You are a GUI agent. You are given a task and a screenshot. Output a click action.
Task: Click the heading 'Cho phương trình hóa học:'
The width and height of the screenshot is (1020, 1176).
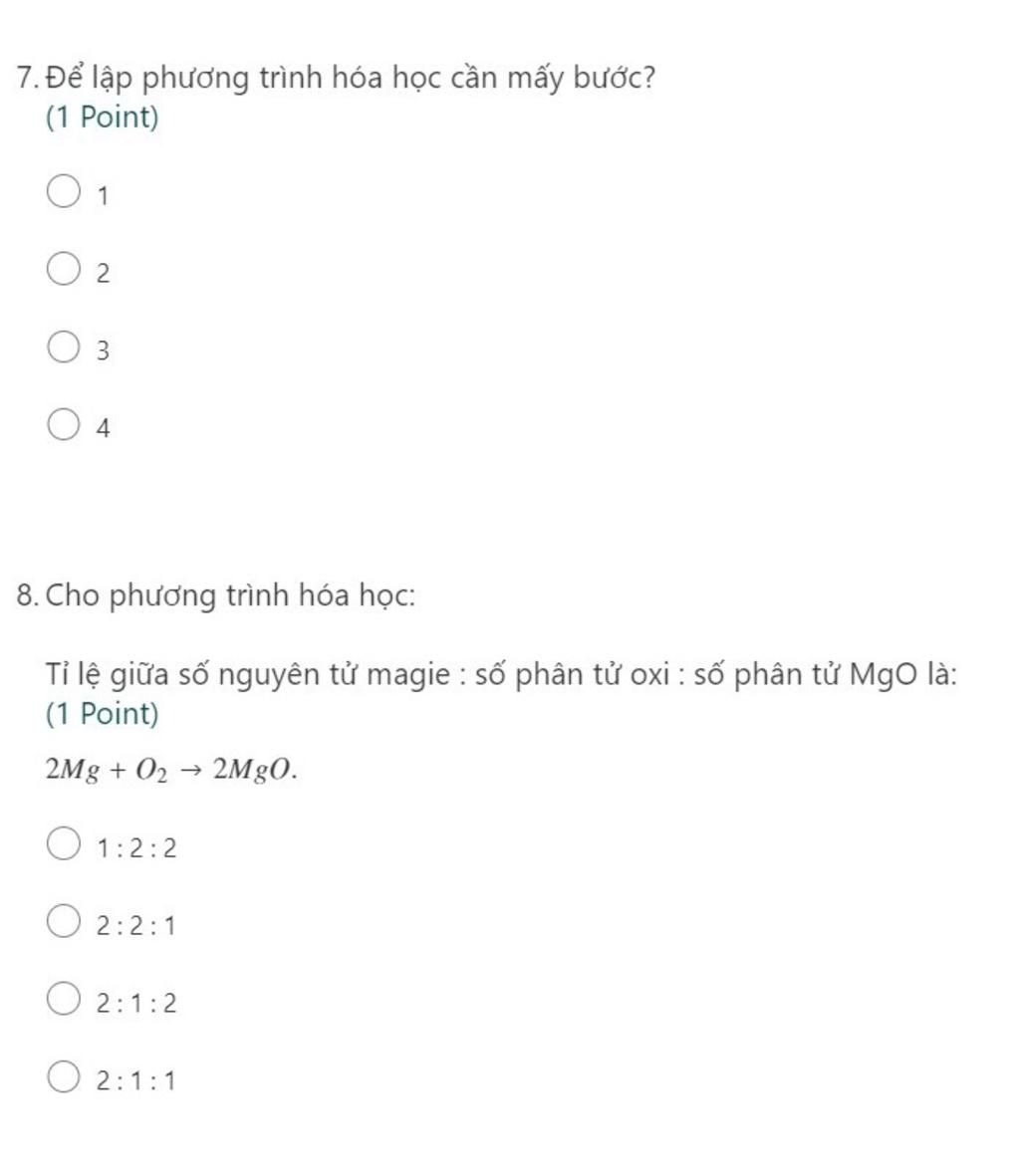pyautogui.click(x=230, y=595)
